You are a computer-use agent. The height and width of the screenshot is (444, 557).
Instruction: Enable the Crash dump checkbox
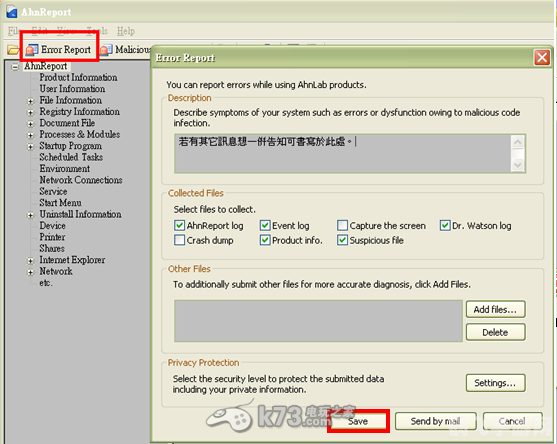coord(179,240)
